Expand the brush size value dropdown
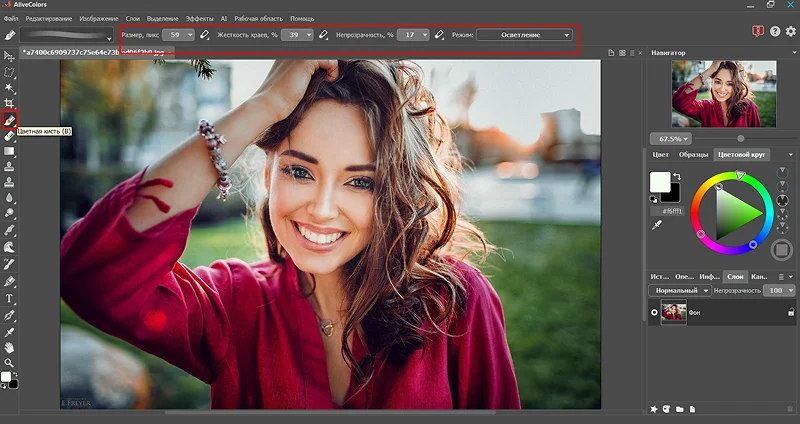Image resolution: width=800 pixels, height=424 pixels. point(190,35)
